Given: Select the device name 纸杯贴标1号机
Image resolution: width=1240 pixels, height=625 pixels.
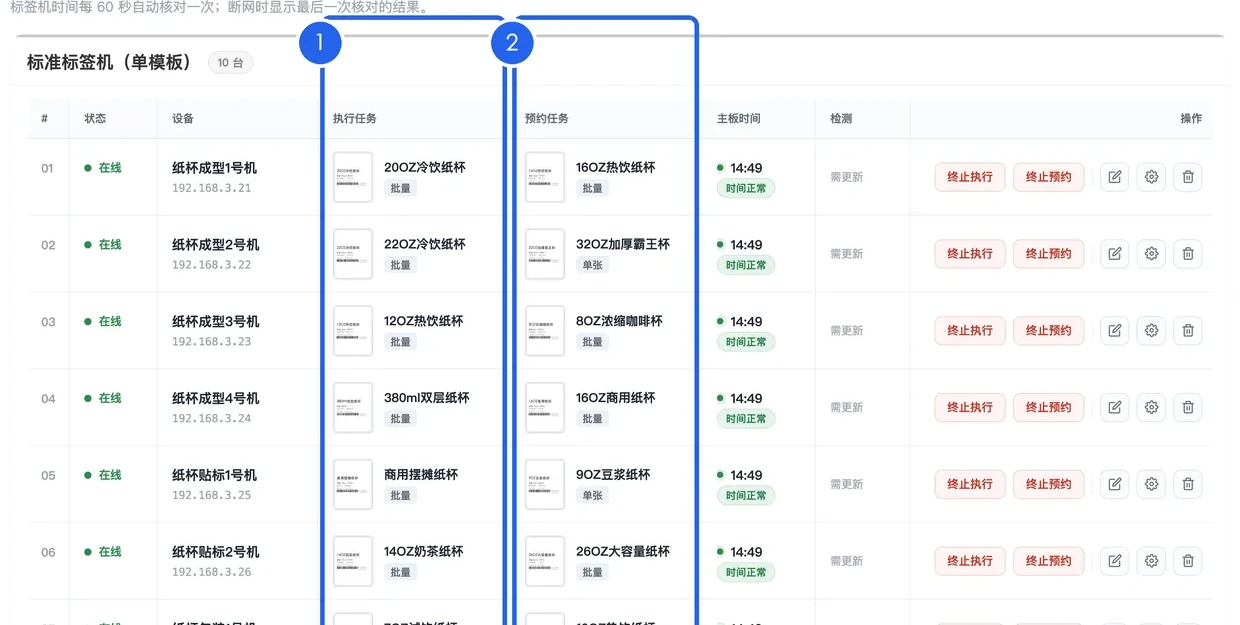Looking at the screenshot, I should 215,475.
